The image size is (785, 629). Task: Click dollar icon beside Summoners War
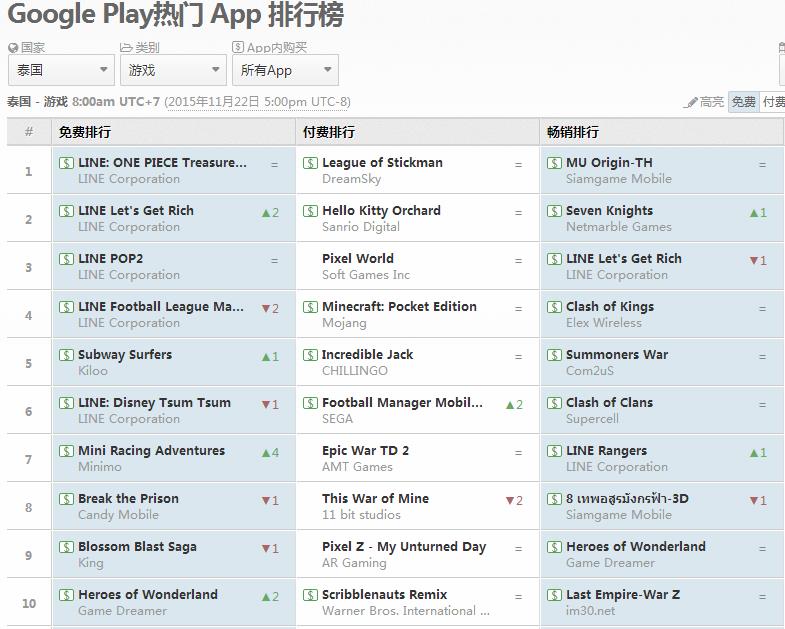554,355
